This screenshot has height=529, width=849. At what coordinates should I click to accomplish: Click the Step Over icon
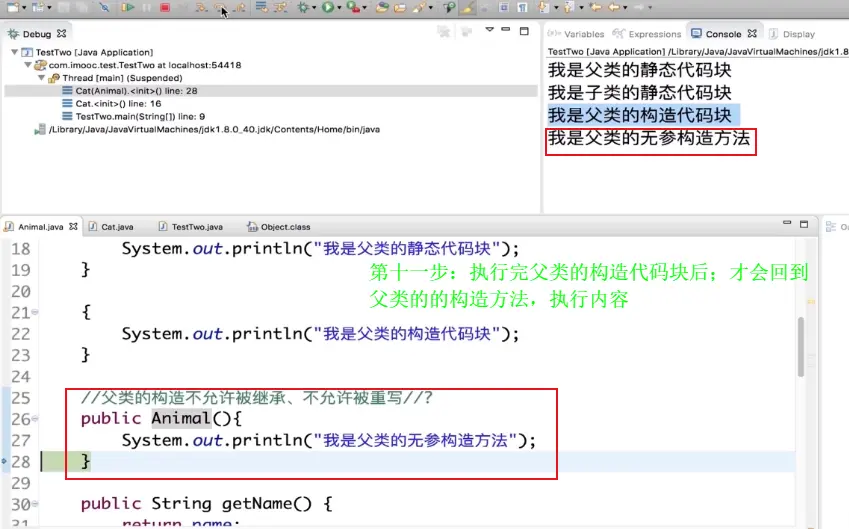(220, 7)
